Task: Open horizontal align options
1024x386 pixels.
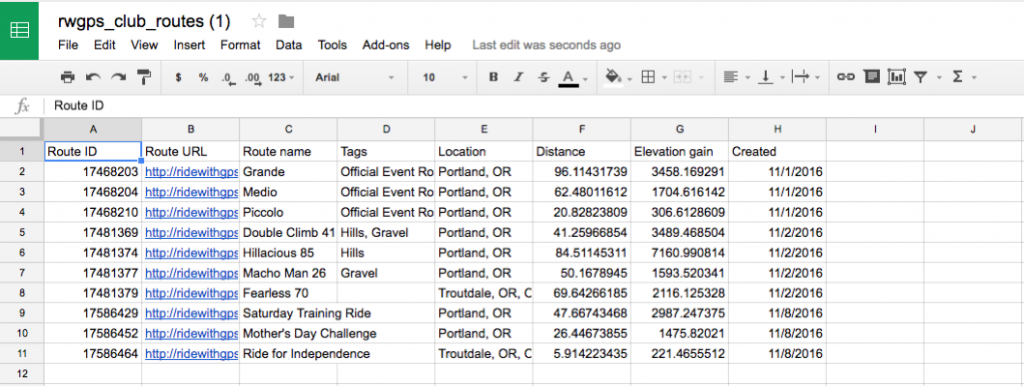Action: (731, 77)
